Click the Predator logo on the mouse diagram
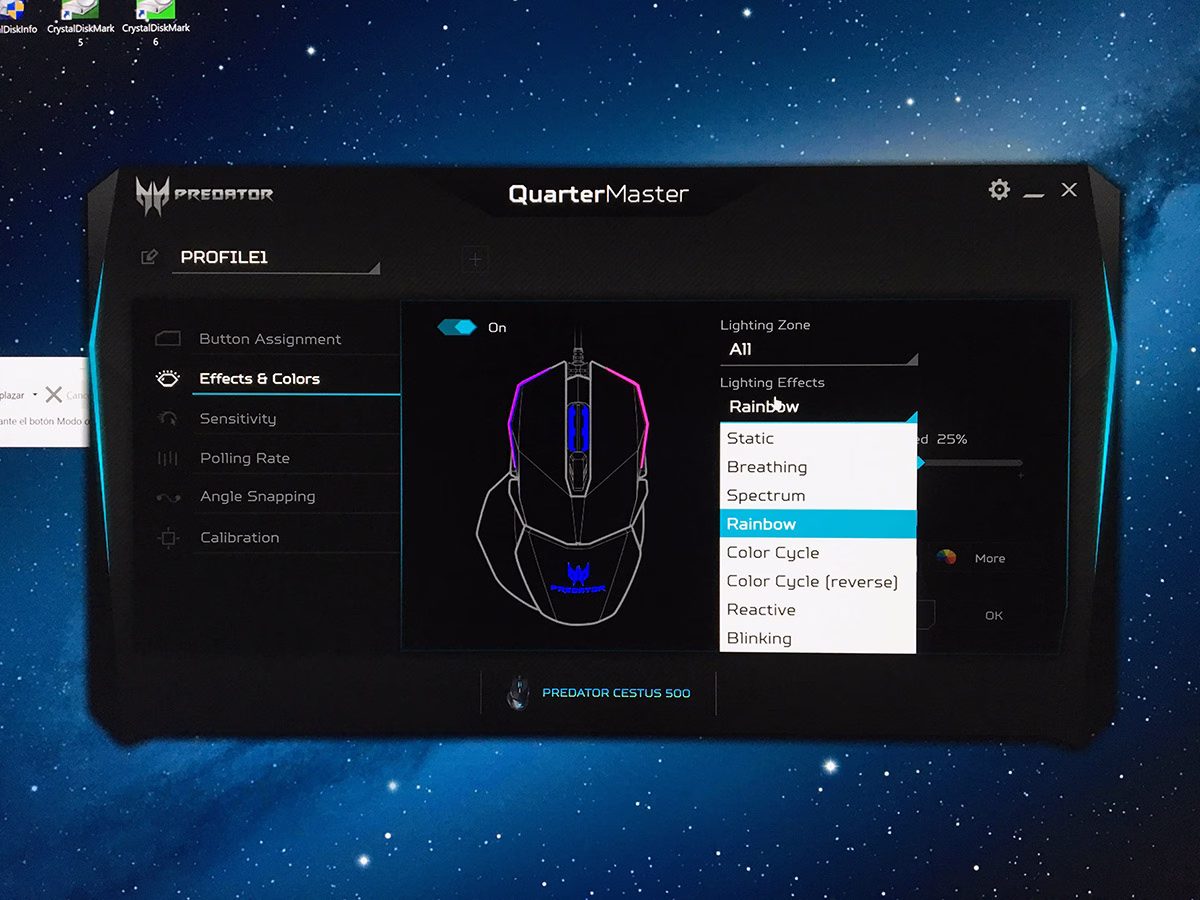The width and height of the screenshot is (1200, 900). click(577, 577)
